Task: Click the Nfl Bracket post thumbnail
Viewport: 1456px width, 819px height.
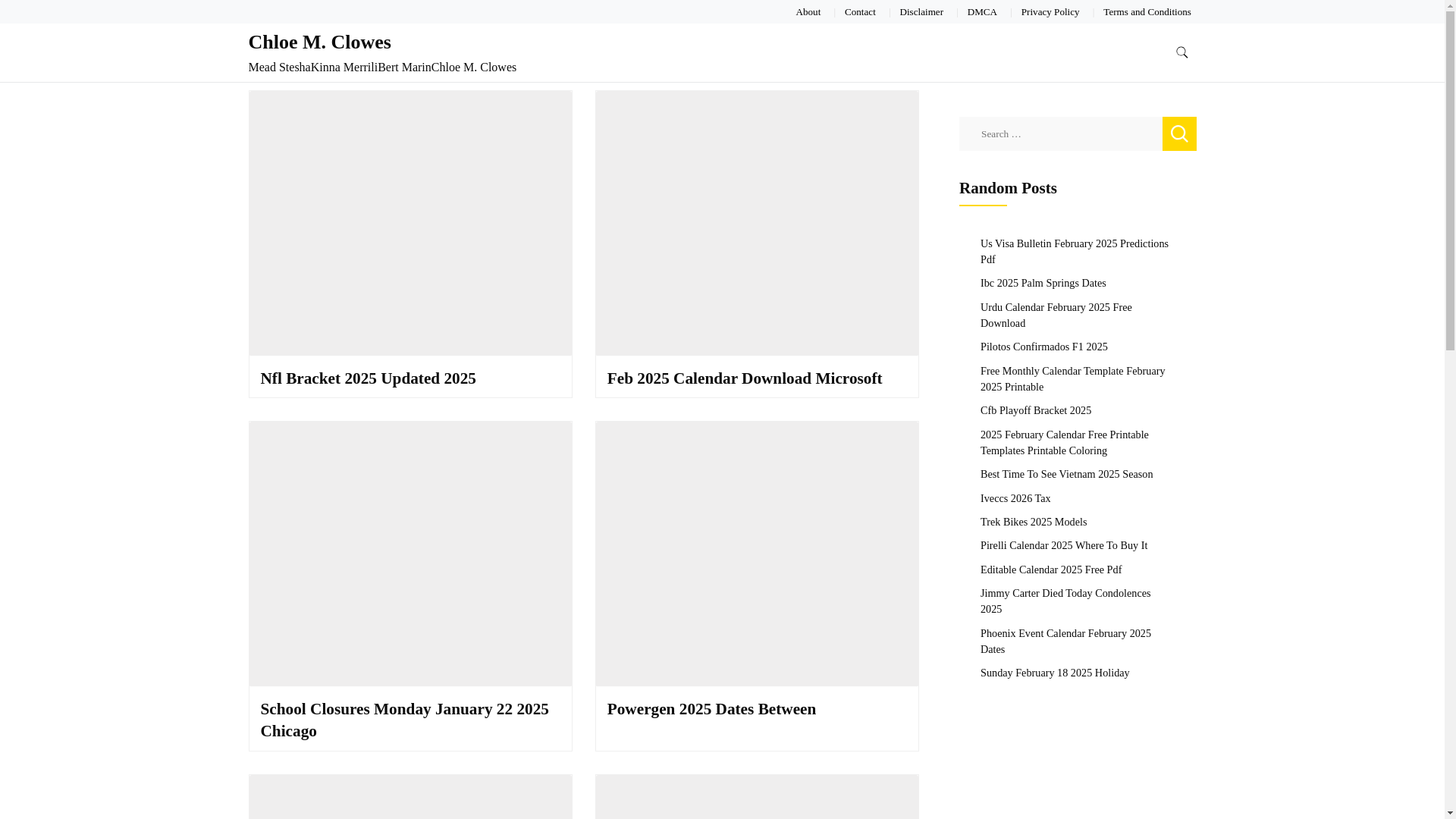Action: (410, 223)
